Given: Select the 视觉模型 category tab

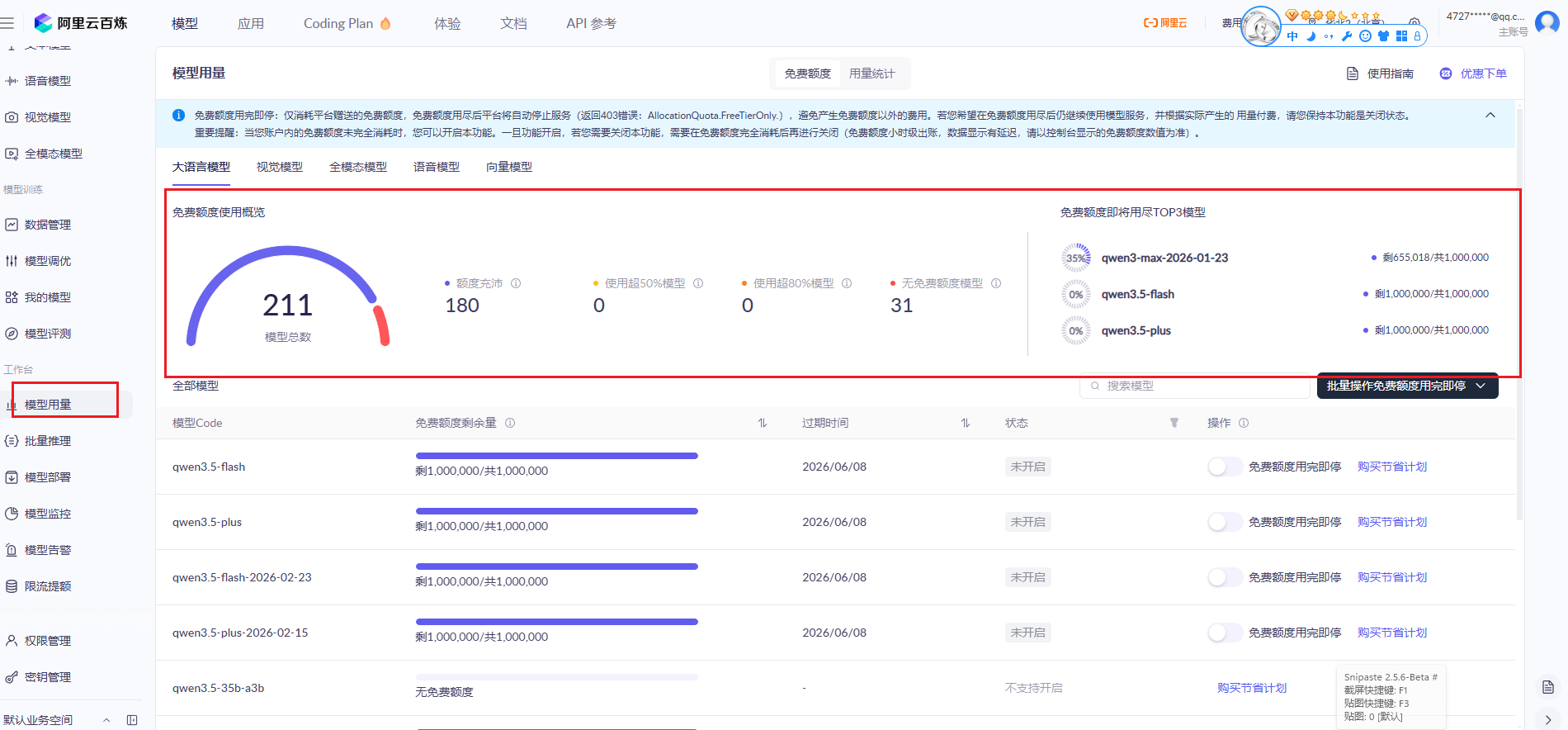Looking at the screenshot, I should click(280, 167).
